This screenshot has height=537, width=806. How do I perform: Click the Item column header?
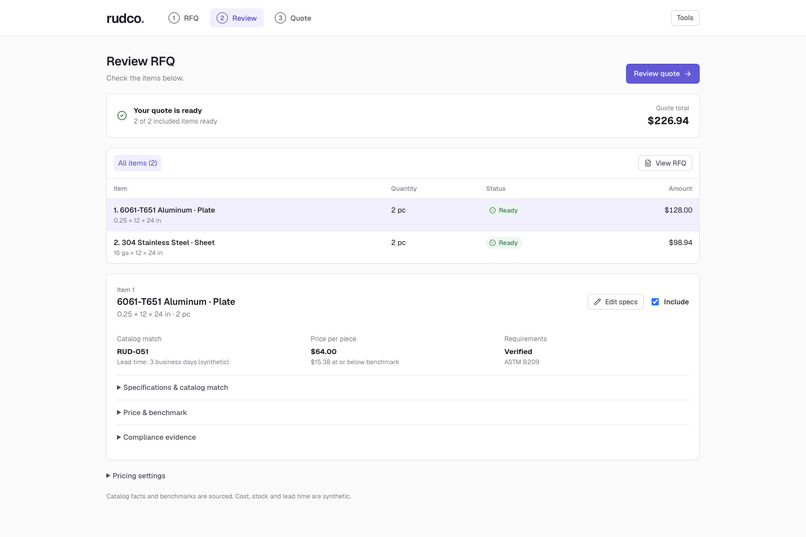(120, 189)
